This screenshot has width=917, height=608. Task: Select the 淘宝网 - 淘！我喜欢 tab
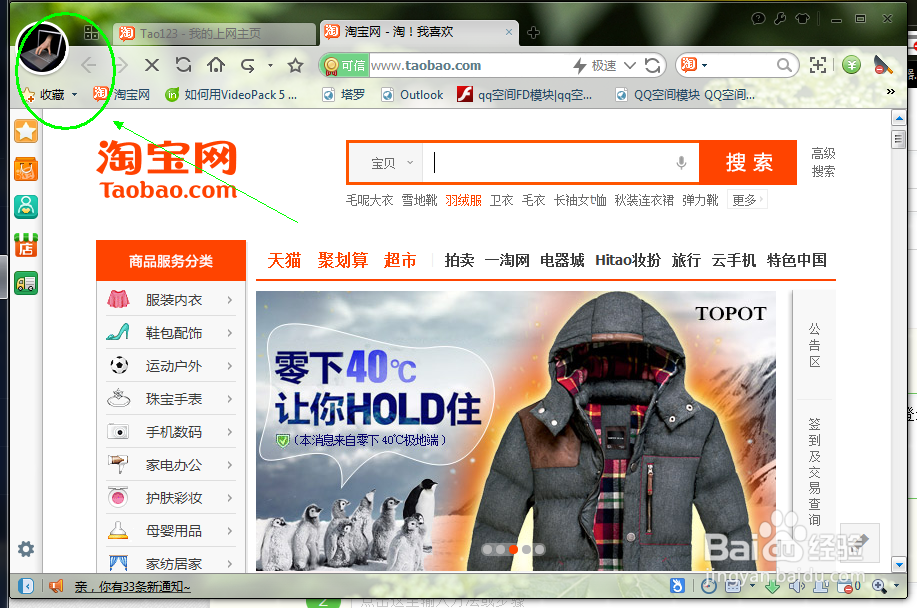point(418,32)
